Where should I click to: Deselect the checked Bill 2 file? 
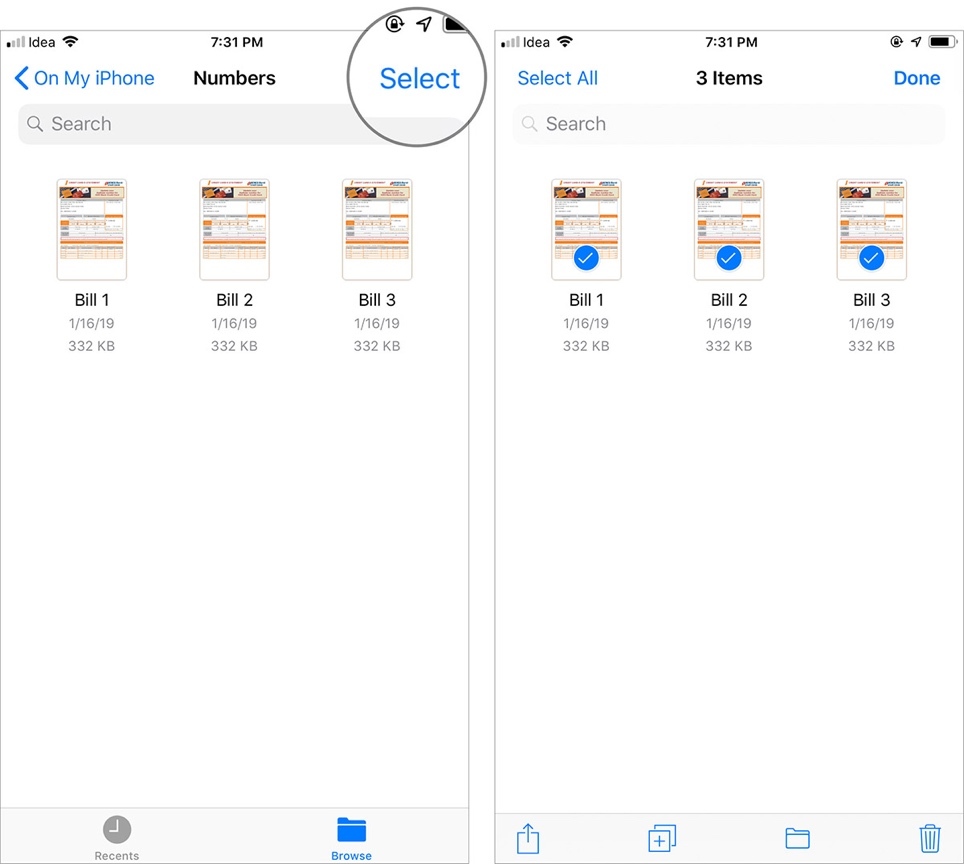click(x=729, y=230)
